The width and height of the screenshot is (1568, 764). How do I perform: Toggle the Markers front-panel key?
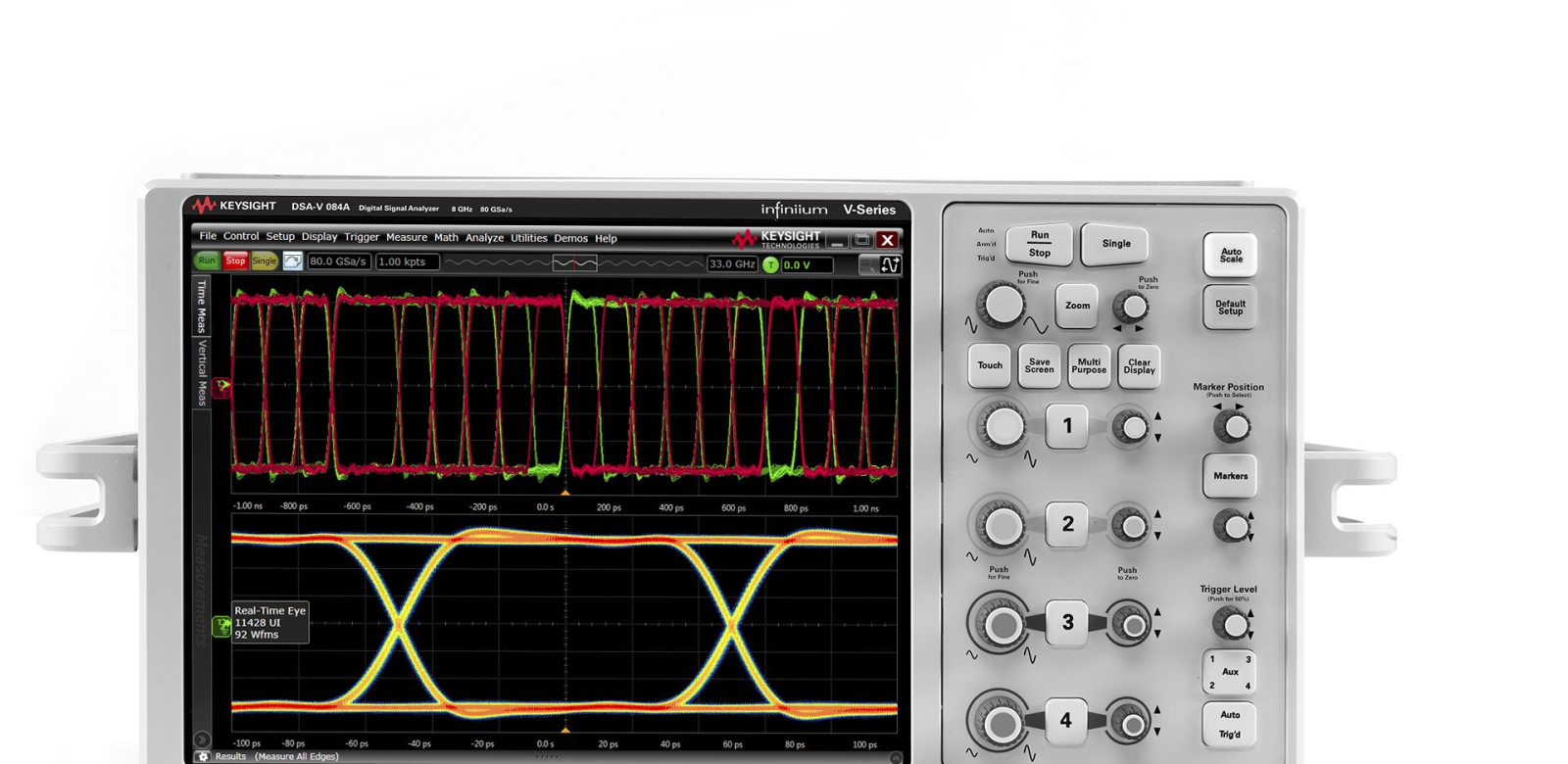point(1230,476)
